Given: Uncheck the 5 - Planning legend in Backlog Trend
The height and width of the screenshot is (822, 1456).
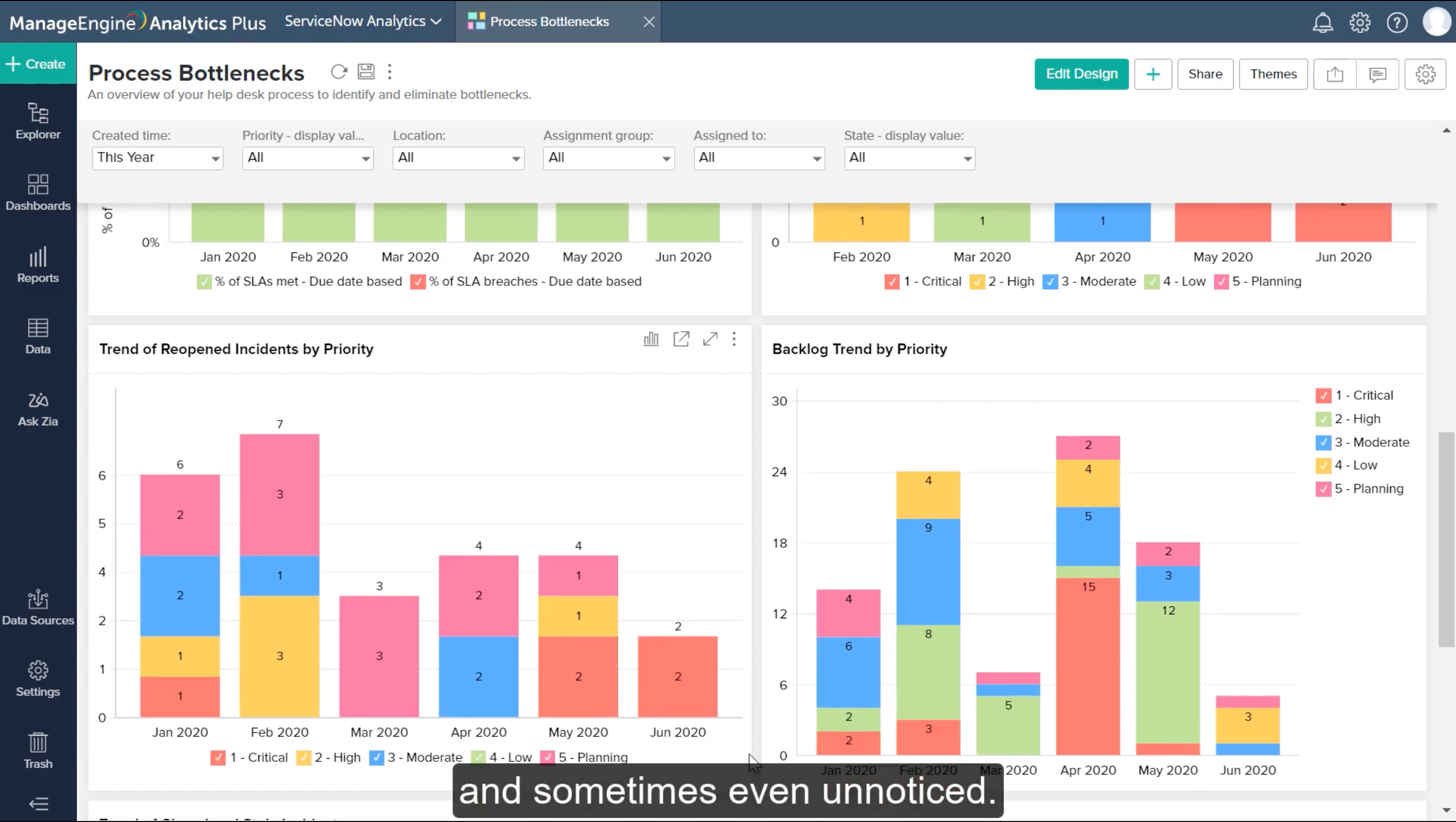Looking at the screenshot, I should [1323, 489].
